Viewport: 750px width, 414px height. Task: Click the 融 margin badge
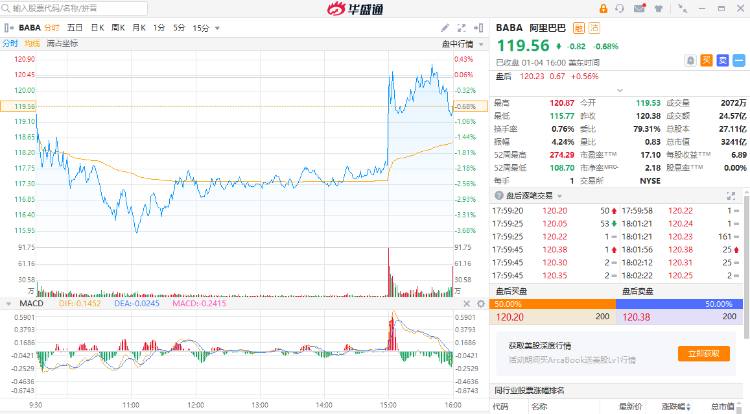[x=579, y=28]
